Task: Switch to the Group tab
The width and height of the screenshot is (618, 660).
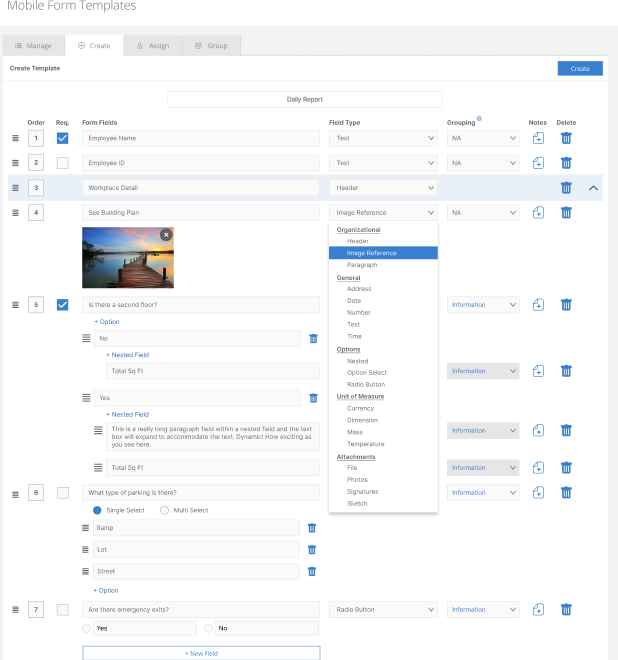Action: point(211,45)
